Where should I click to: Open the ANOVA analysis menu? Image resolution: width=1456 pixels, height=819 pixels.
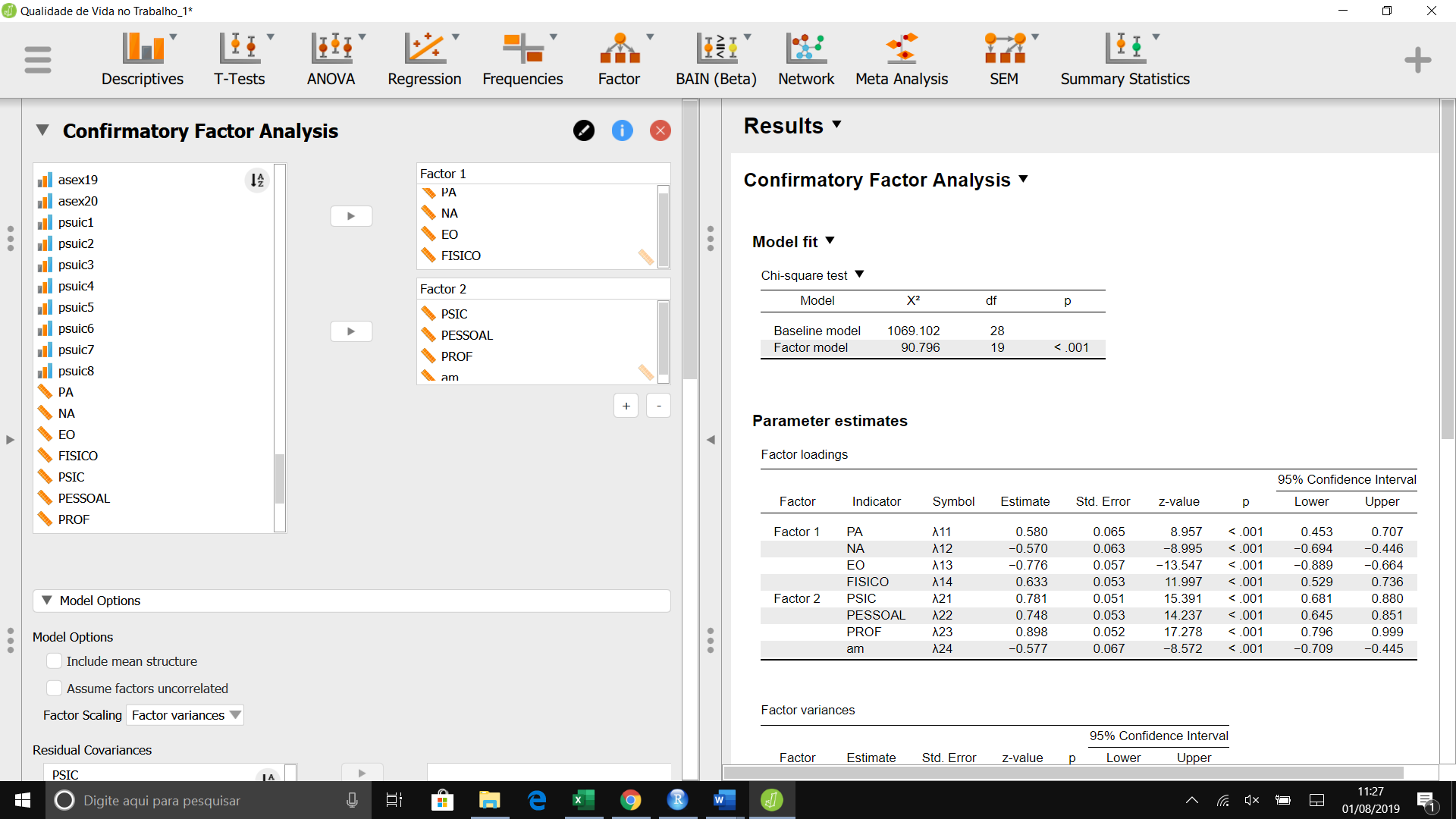[x=331, y=59]
